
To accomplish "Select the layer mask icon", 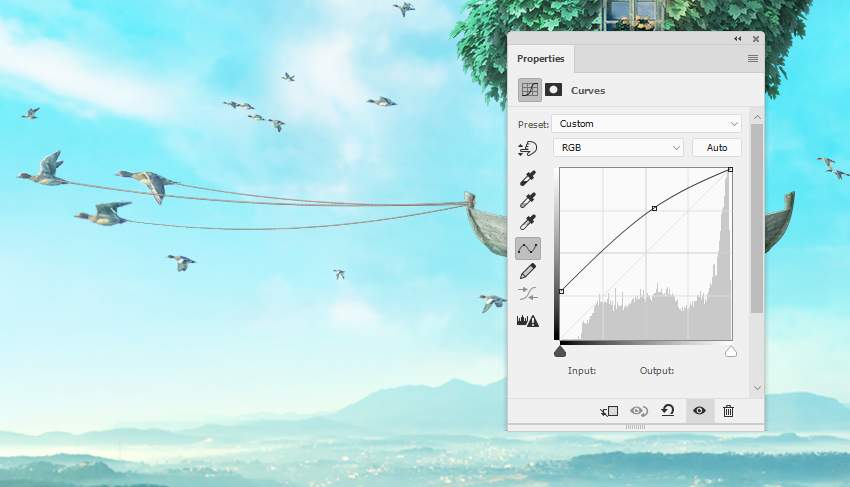I will pos(553,89).
